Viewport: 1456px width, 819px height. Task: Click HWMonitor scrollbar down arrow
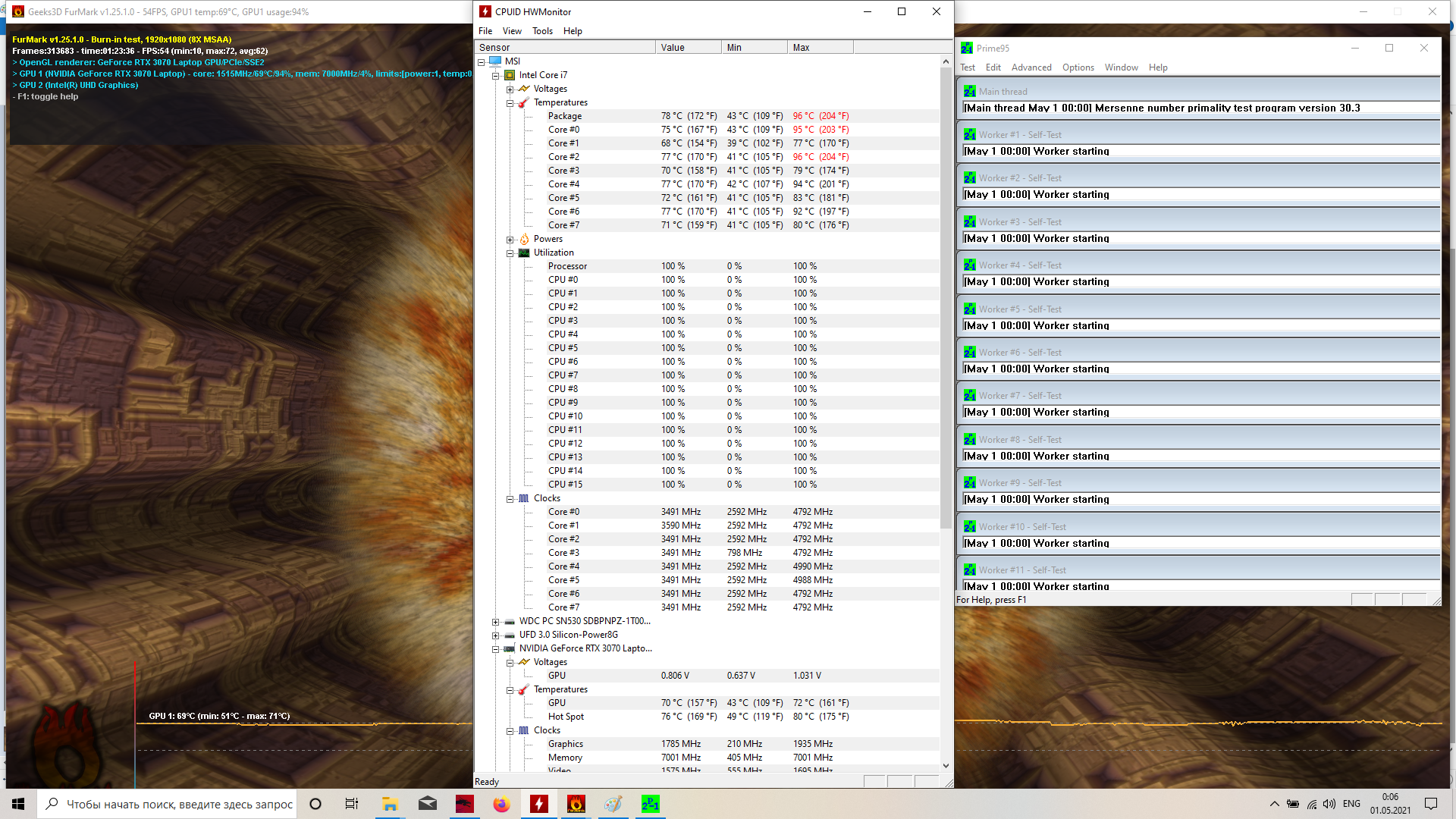click(x=946, y=766)
